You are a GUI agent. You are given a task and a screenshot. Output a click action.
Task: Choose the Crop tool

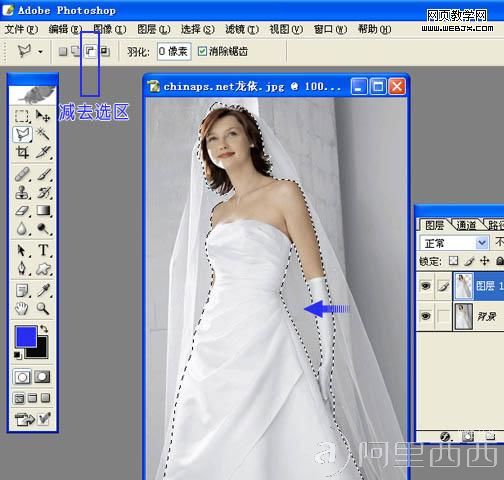(22, 152)
